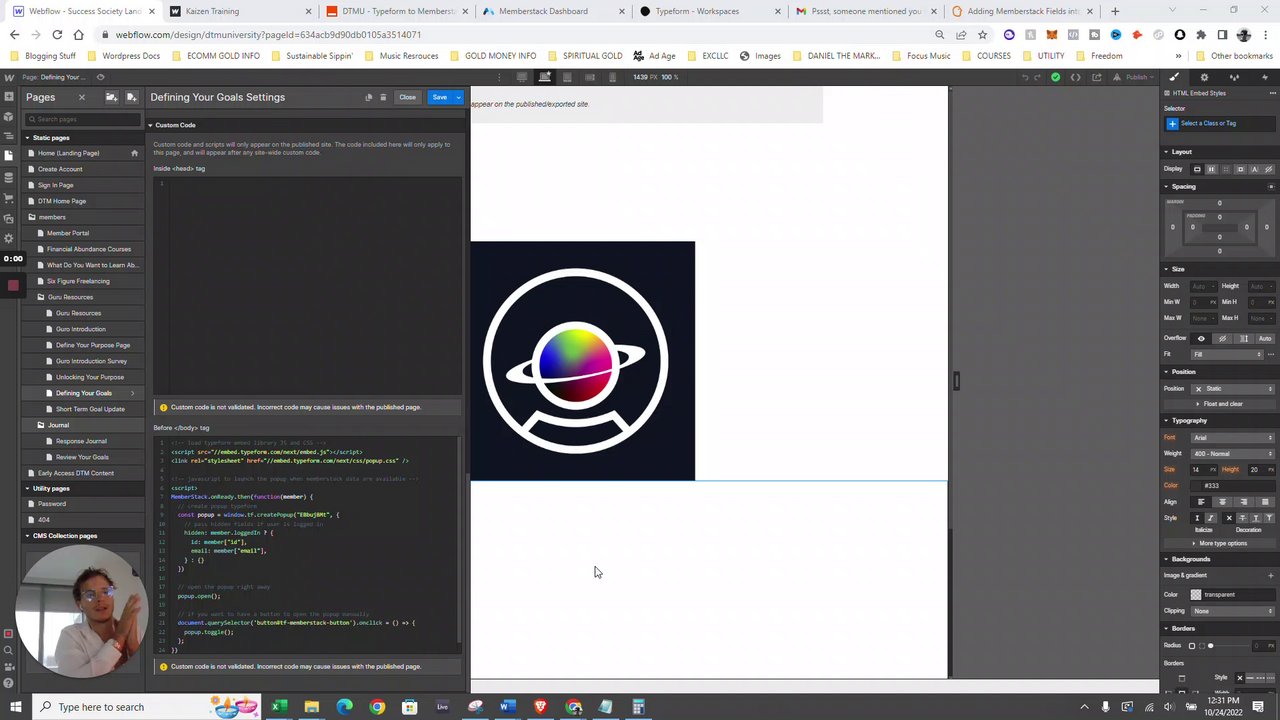Click the Close settings button

point(407,97)
